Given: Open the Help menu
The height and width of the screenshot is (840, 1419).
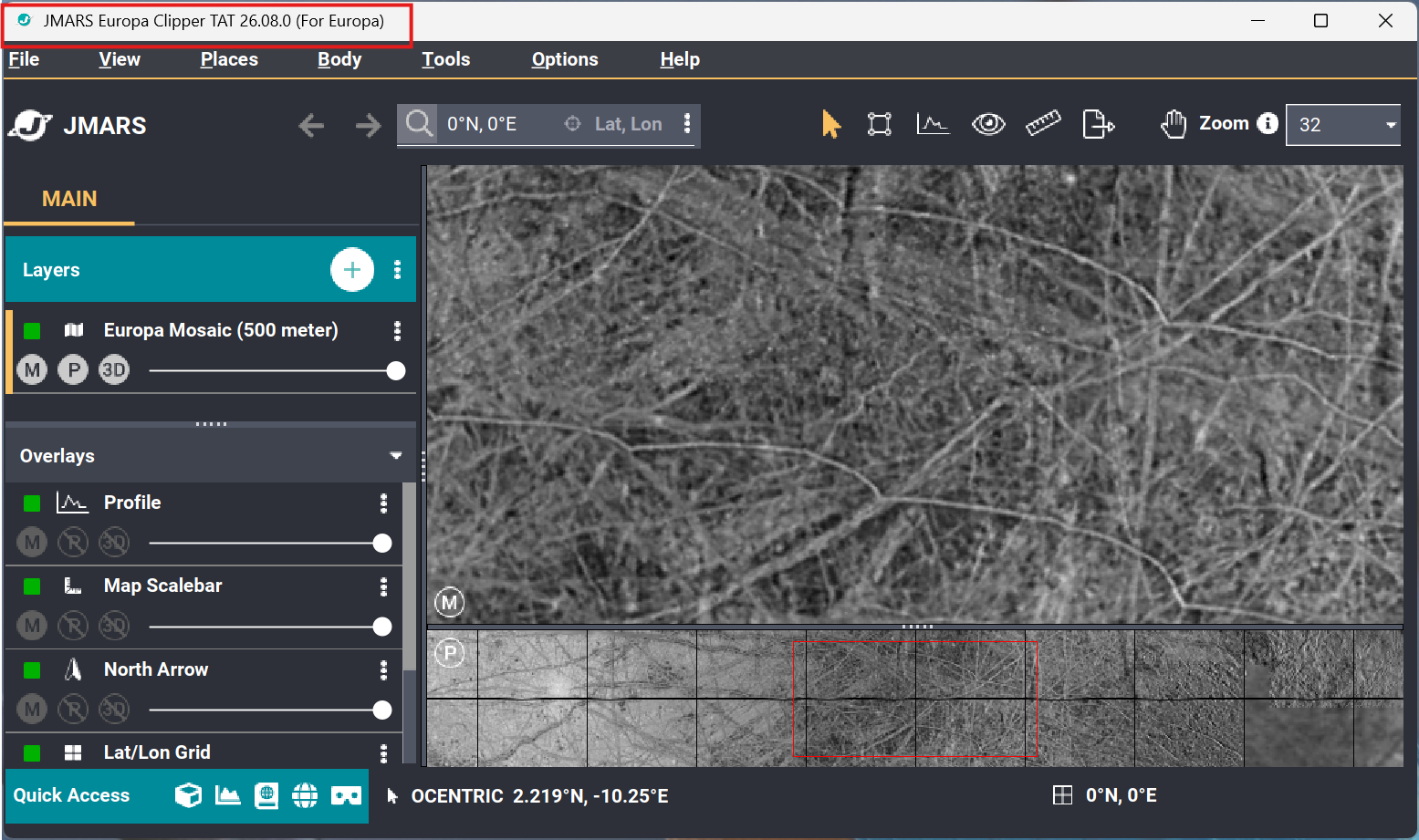Looking at the screenshot, I should pos(680,59).
